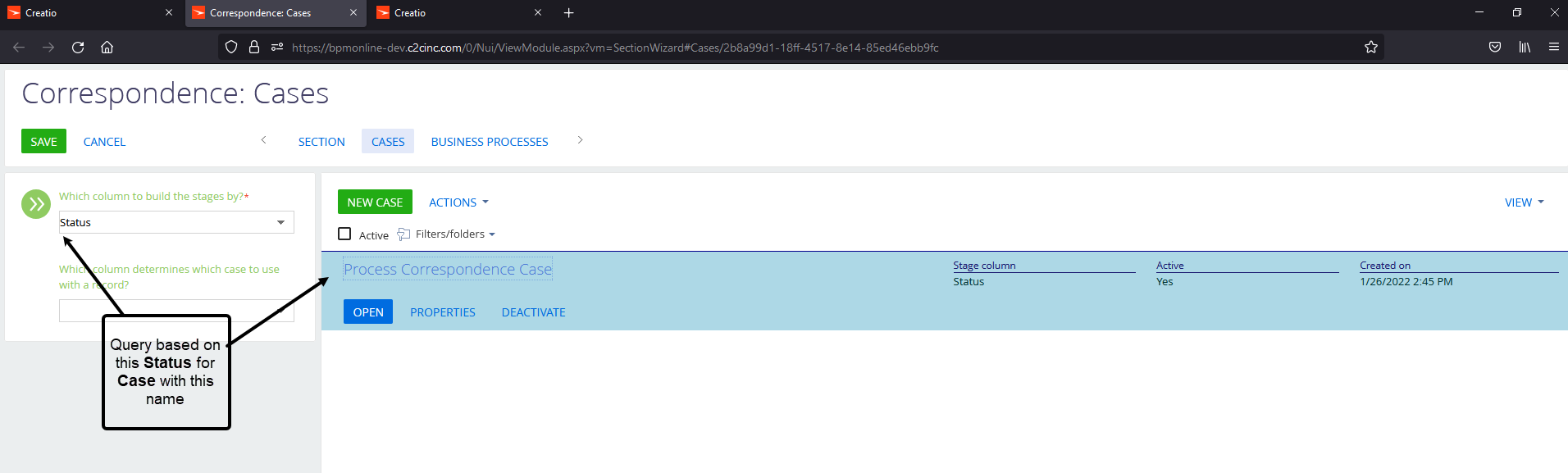Click the browser address bar URL

click(615, 48)
